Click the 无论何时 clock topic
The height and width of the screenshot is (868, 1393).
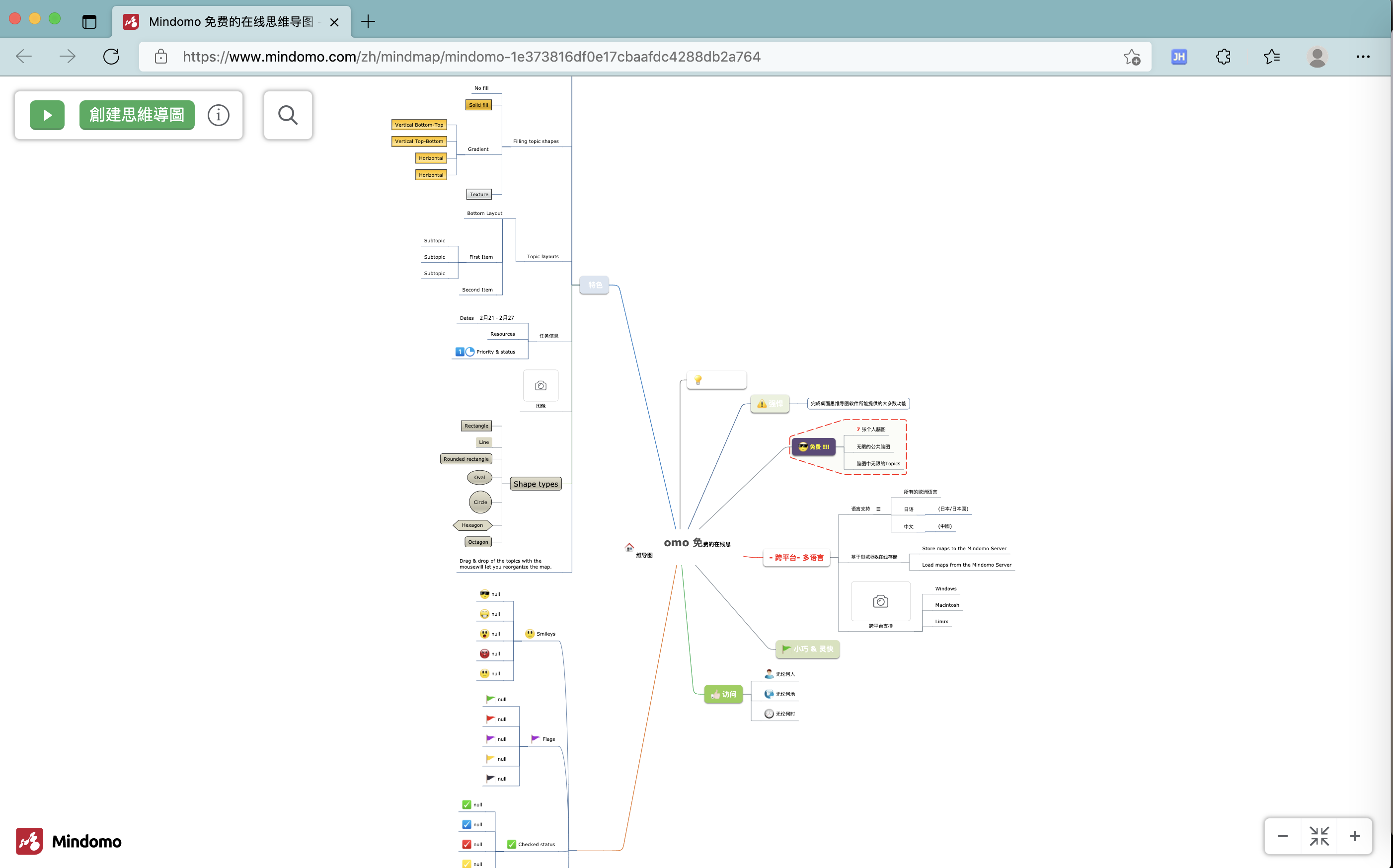click(x=780, y=714)
